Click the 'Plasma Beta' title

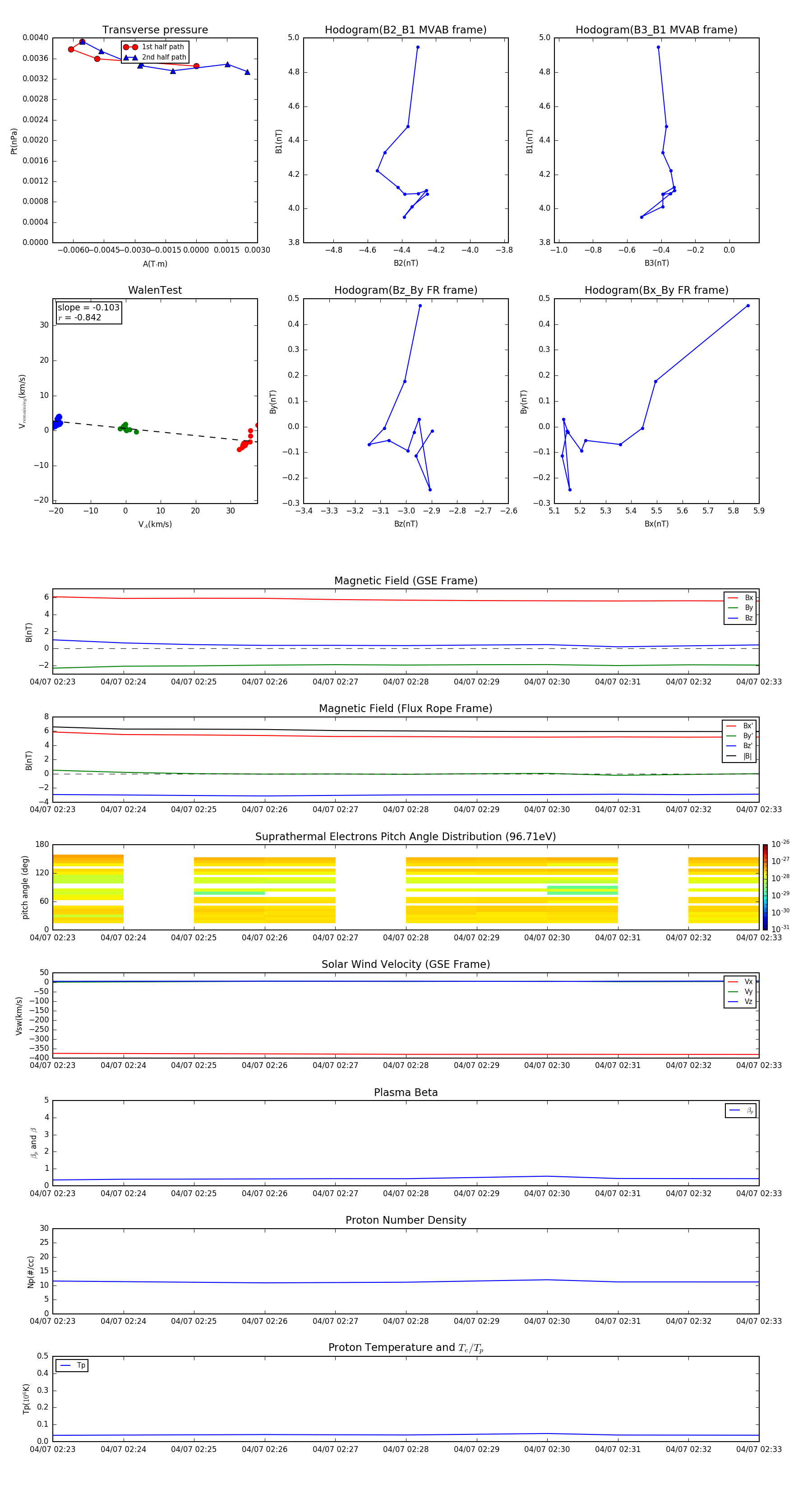click(406, 1092)
